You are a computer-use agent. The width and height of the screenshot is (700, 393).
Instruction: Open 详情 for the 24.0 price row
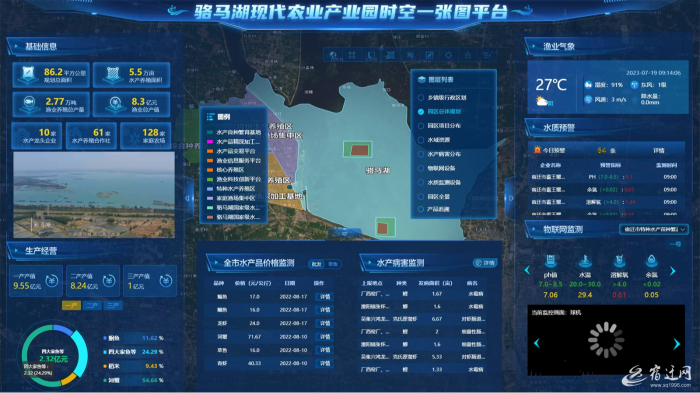click(x=325, y=323)
